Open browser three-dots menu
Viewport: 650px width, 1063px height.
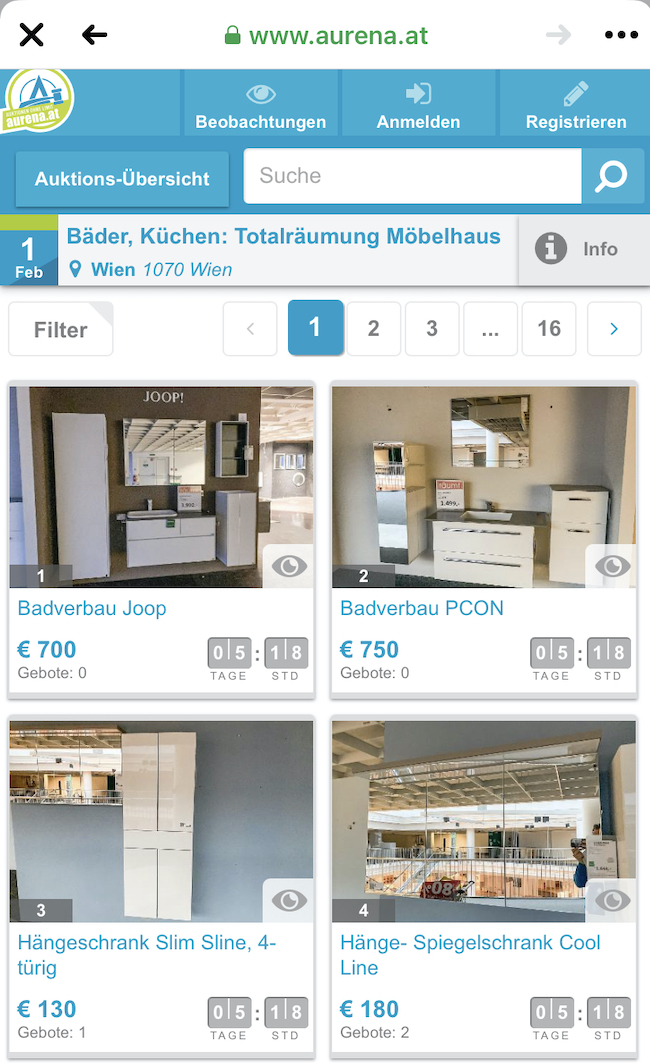621,35
